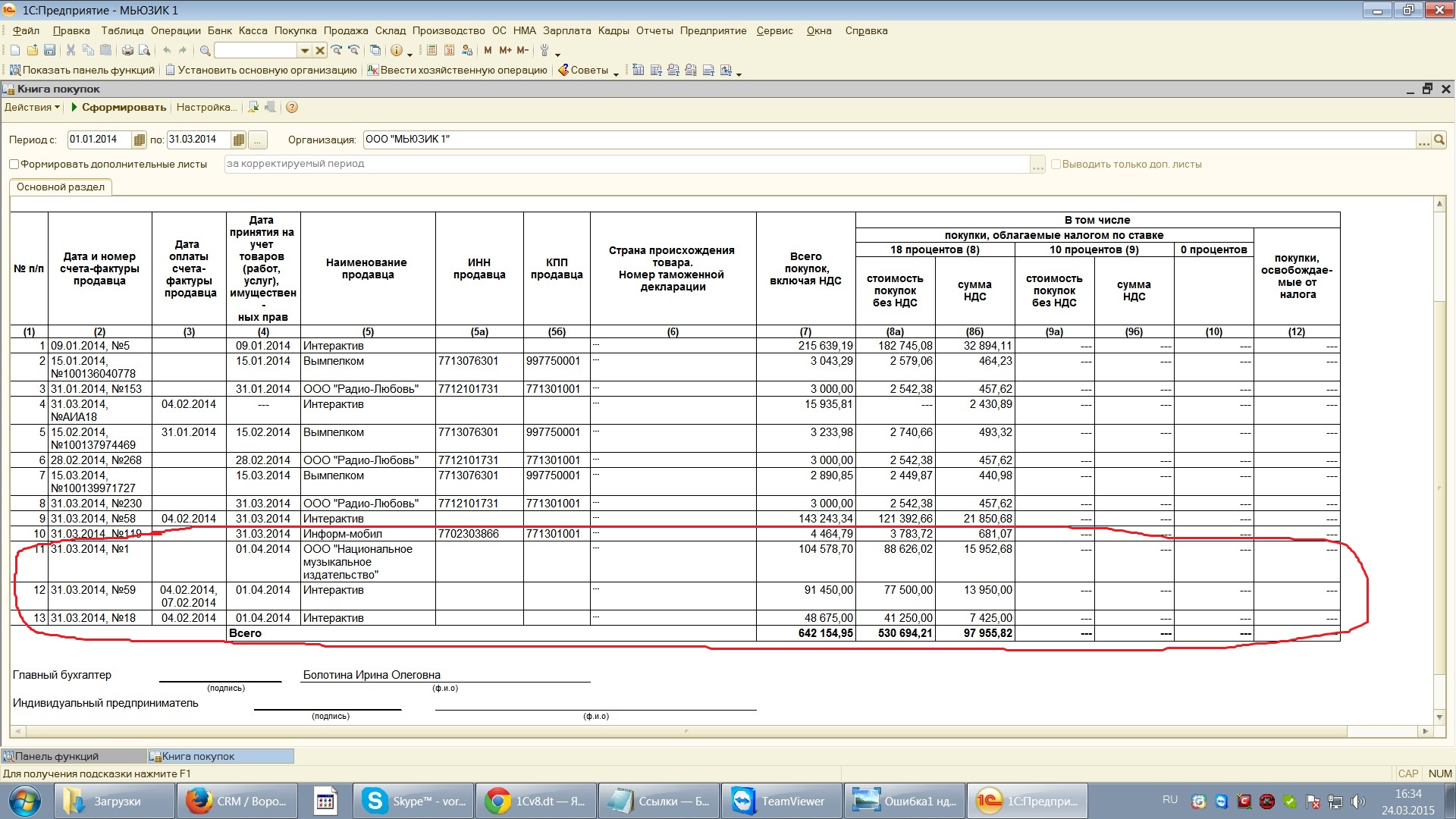Open the 'Покупка' menu
Image resolution: width=1456 pixels, height=819 pixels.
(x=295, y=30)
